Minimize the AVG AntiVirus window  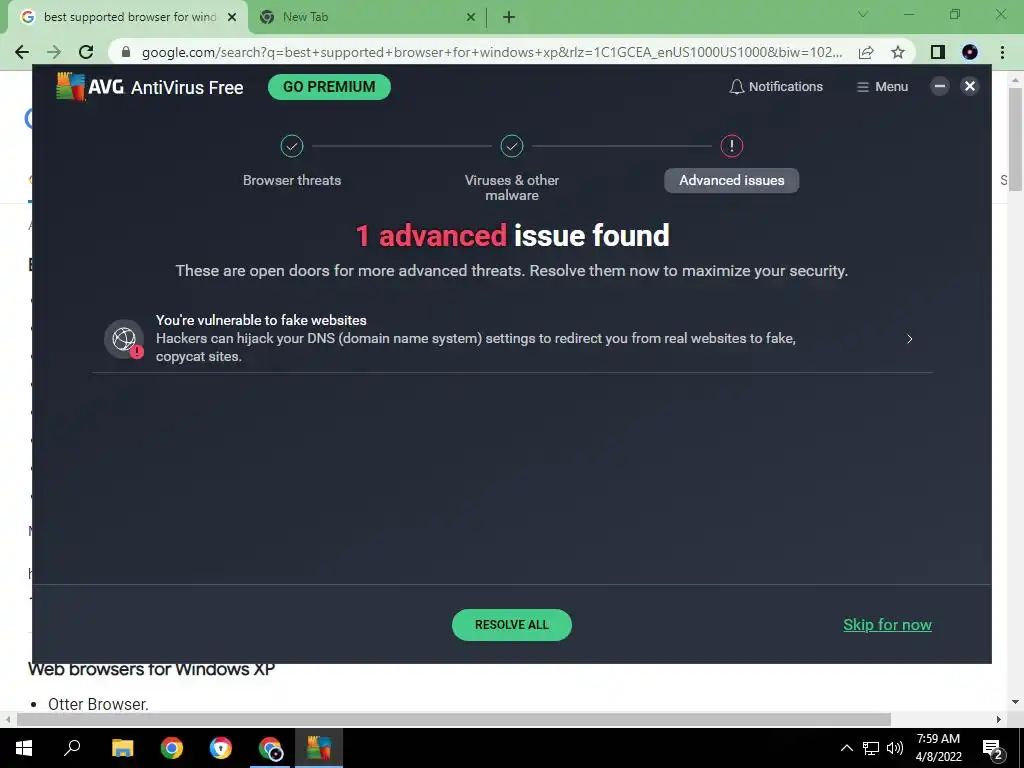coord(940,86)
